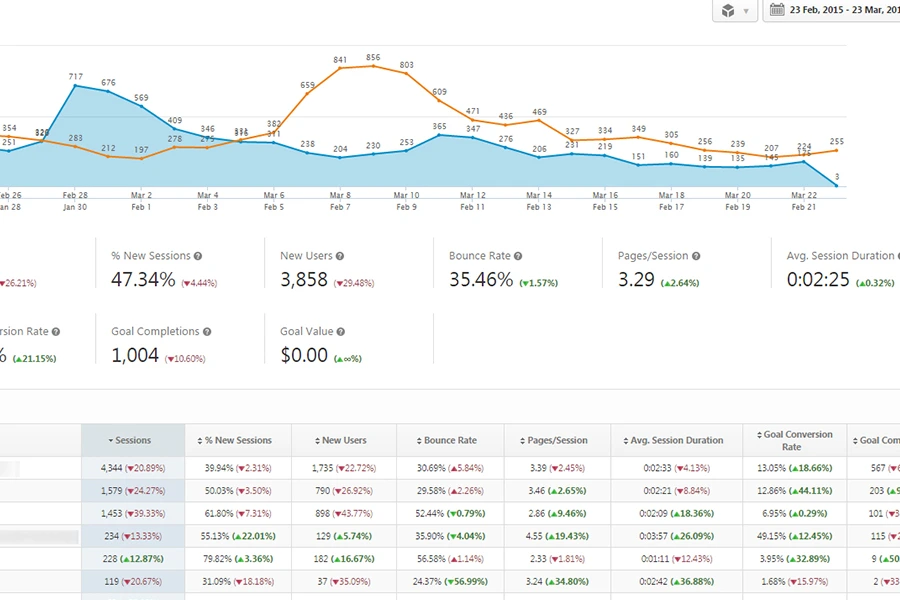Click the 717 data point on blue line
This screenshot has width=900, height=600.
click(76, 86)
